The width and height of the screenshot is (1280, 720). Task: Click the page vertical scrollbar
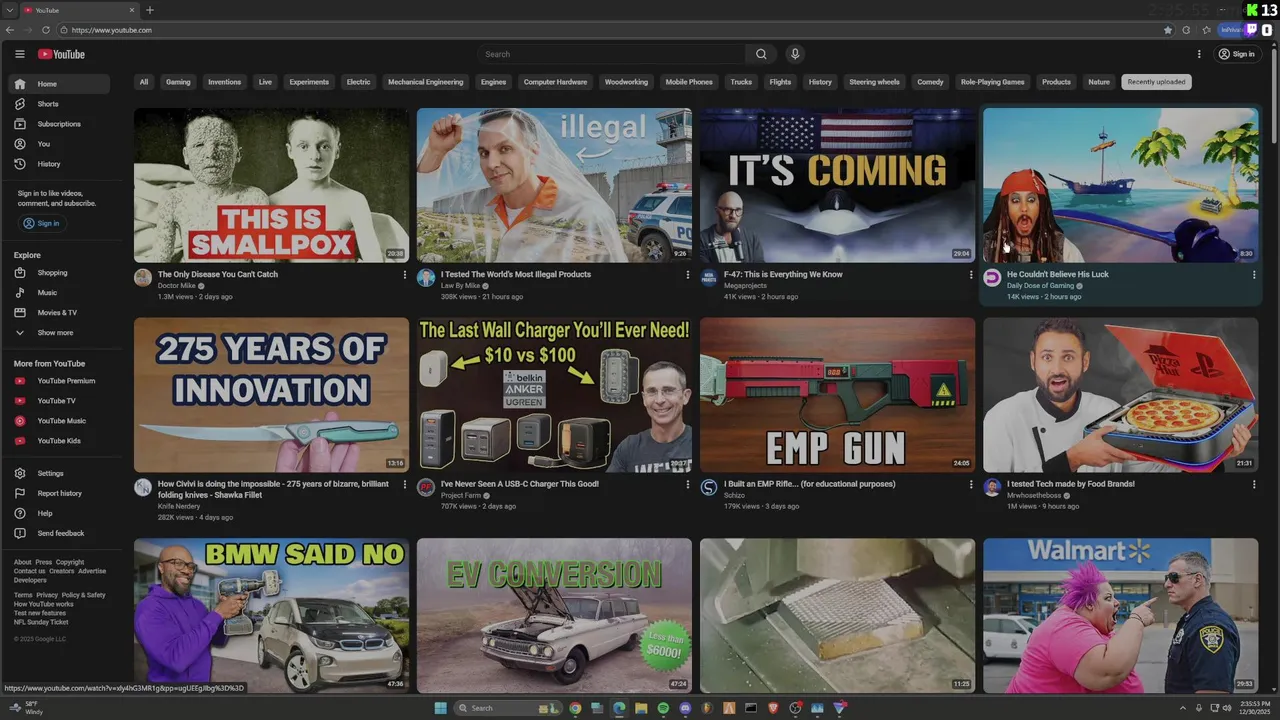(x=1275, y=95)
